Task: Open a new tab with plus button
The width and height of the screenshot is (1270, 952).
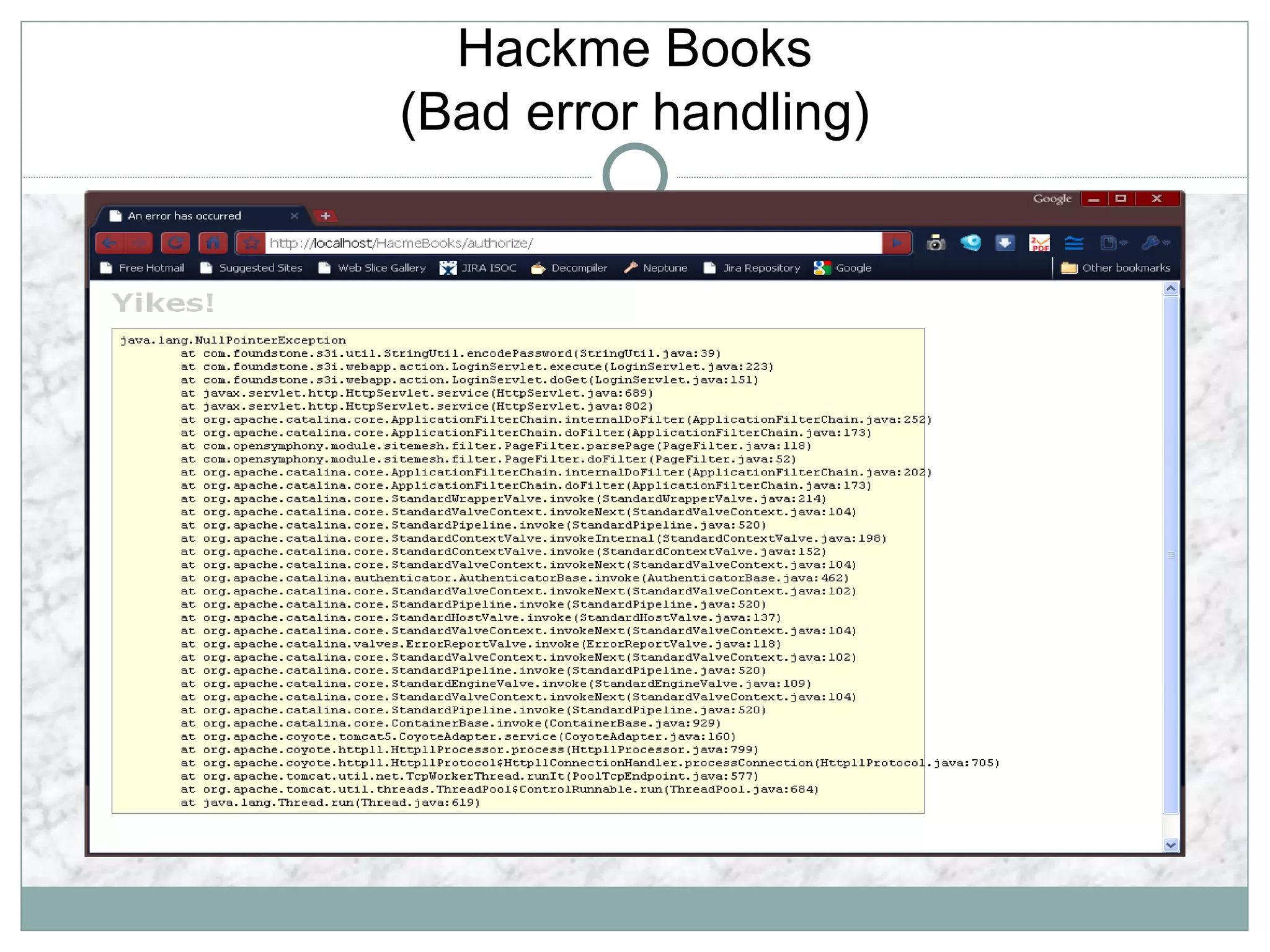Action: pos(325,216)
